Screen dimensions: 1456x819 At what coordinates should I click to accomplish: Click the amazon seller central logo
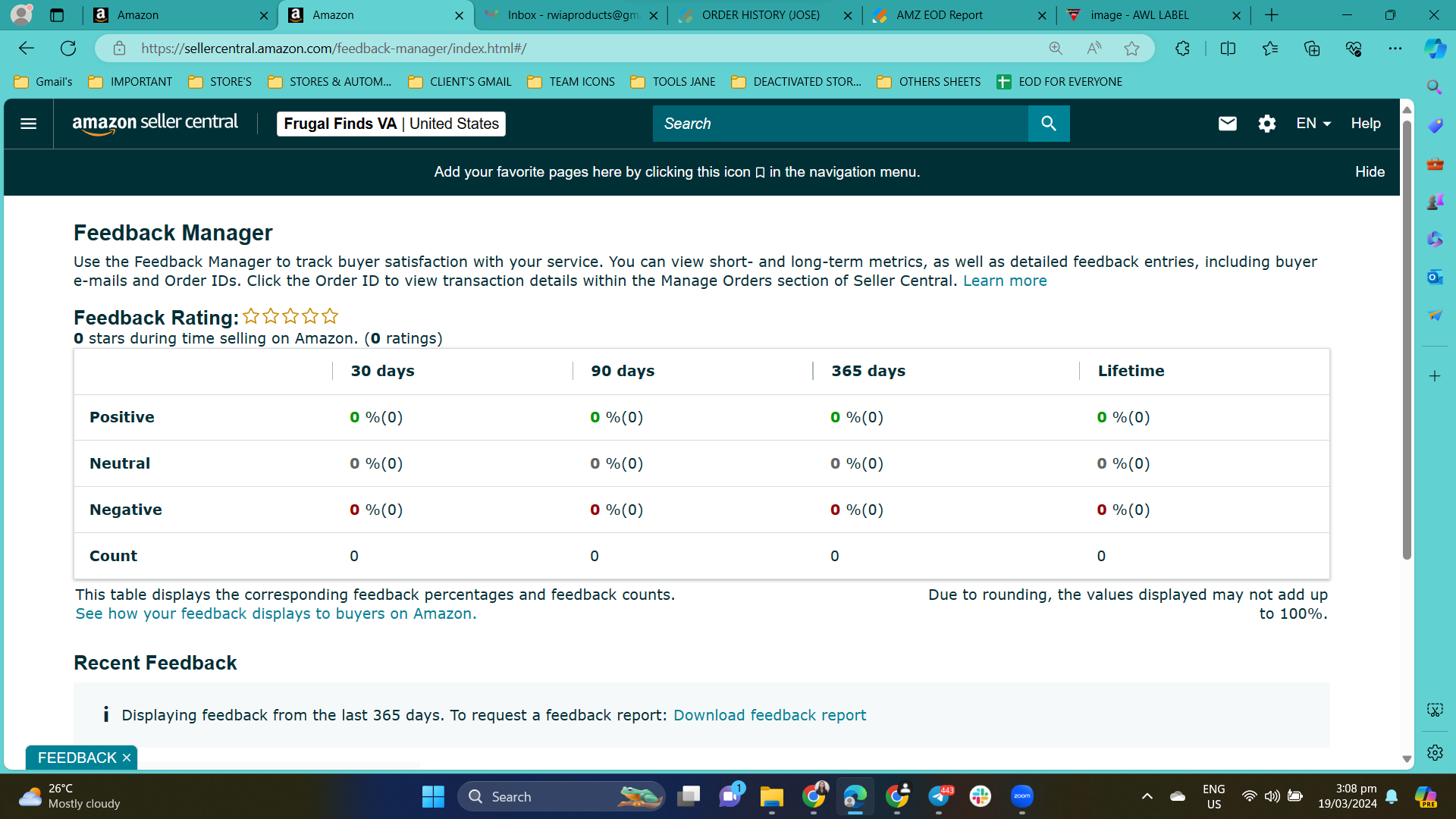pos(155,124)
